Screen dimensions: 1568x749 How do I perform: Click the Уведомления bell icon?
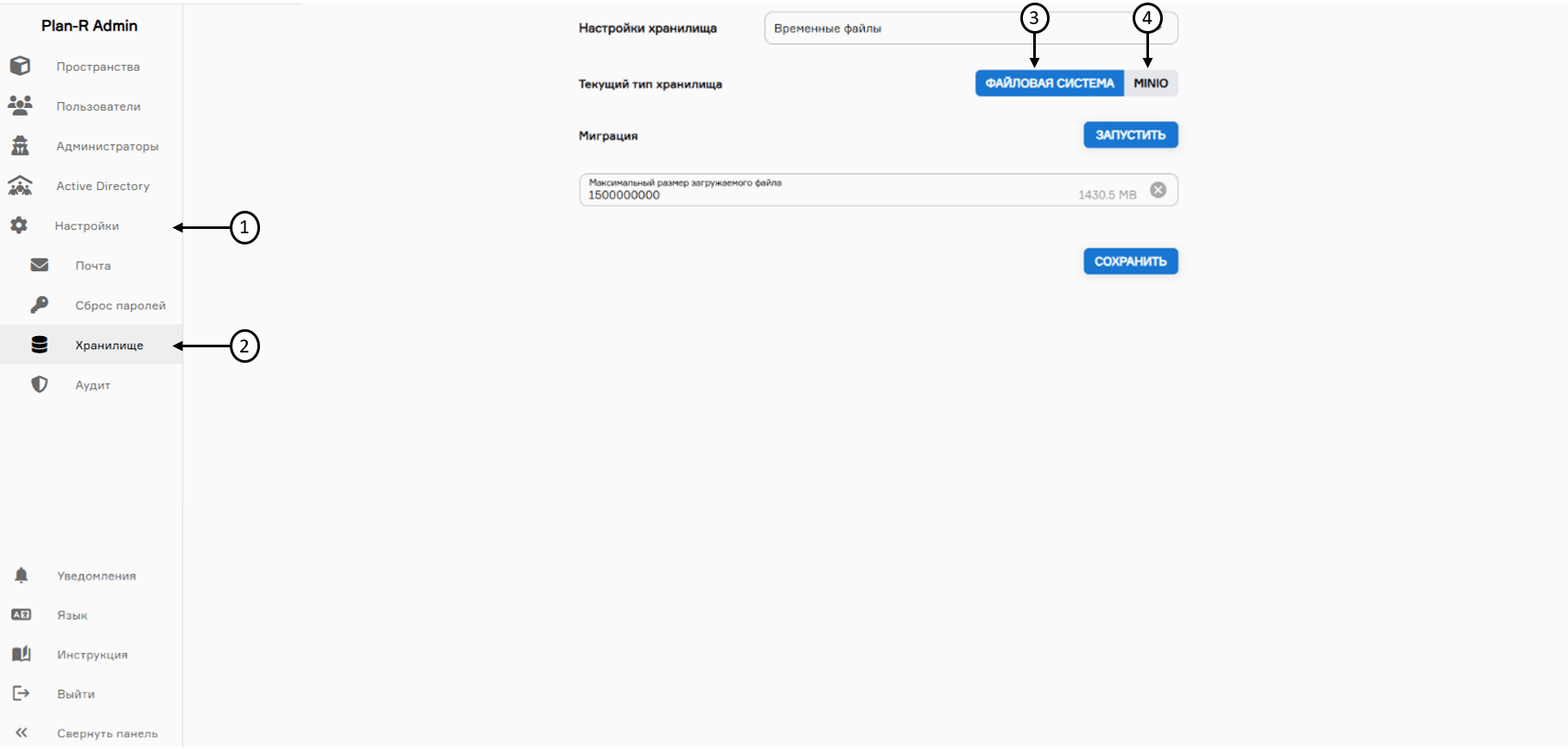22,575
